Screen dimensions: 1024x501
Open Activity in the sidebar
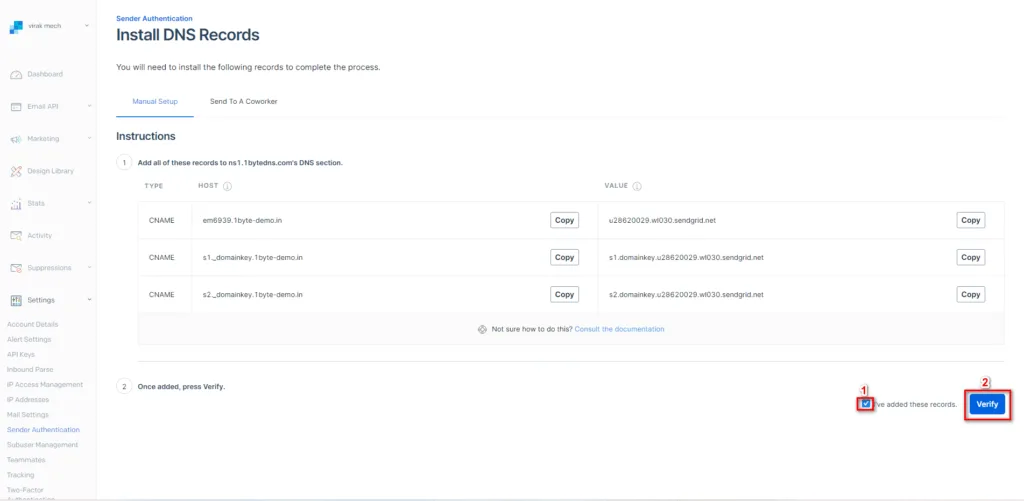coord(39,235)
